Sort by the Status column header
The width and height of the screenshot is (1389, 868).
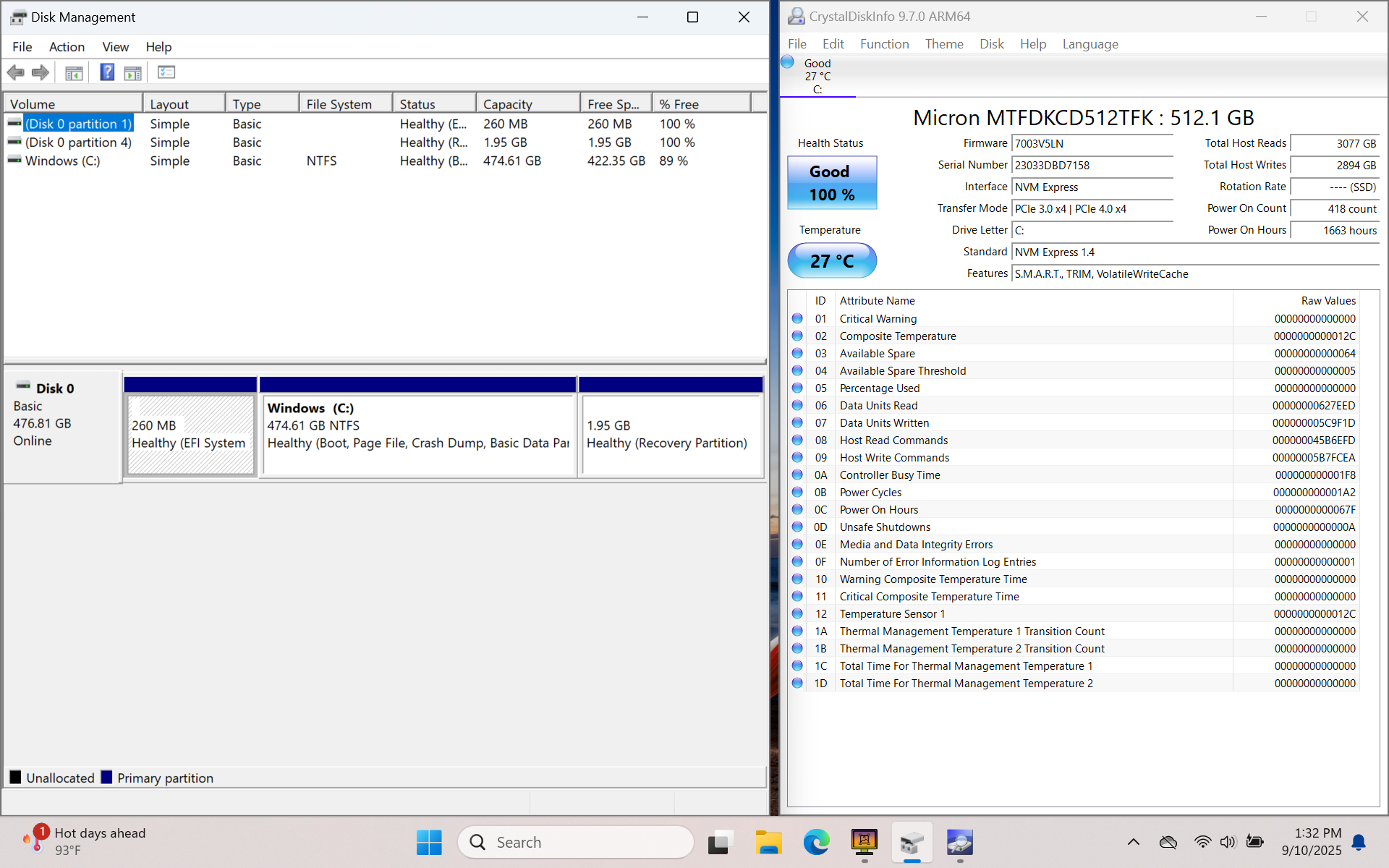[434, 104]
